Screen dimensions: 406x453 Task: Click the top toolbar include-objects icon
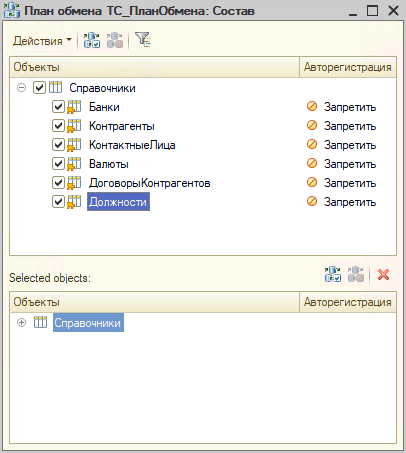click(x=92, y=40)
